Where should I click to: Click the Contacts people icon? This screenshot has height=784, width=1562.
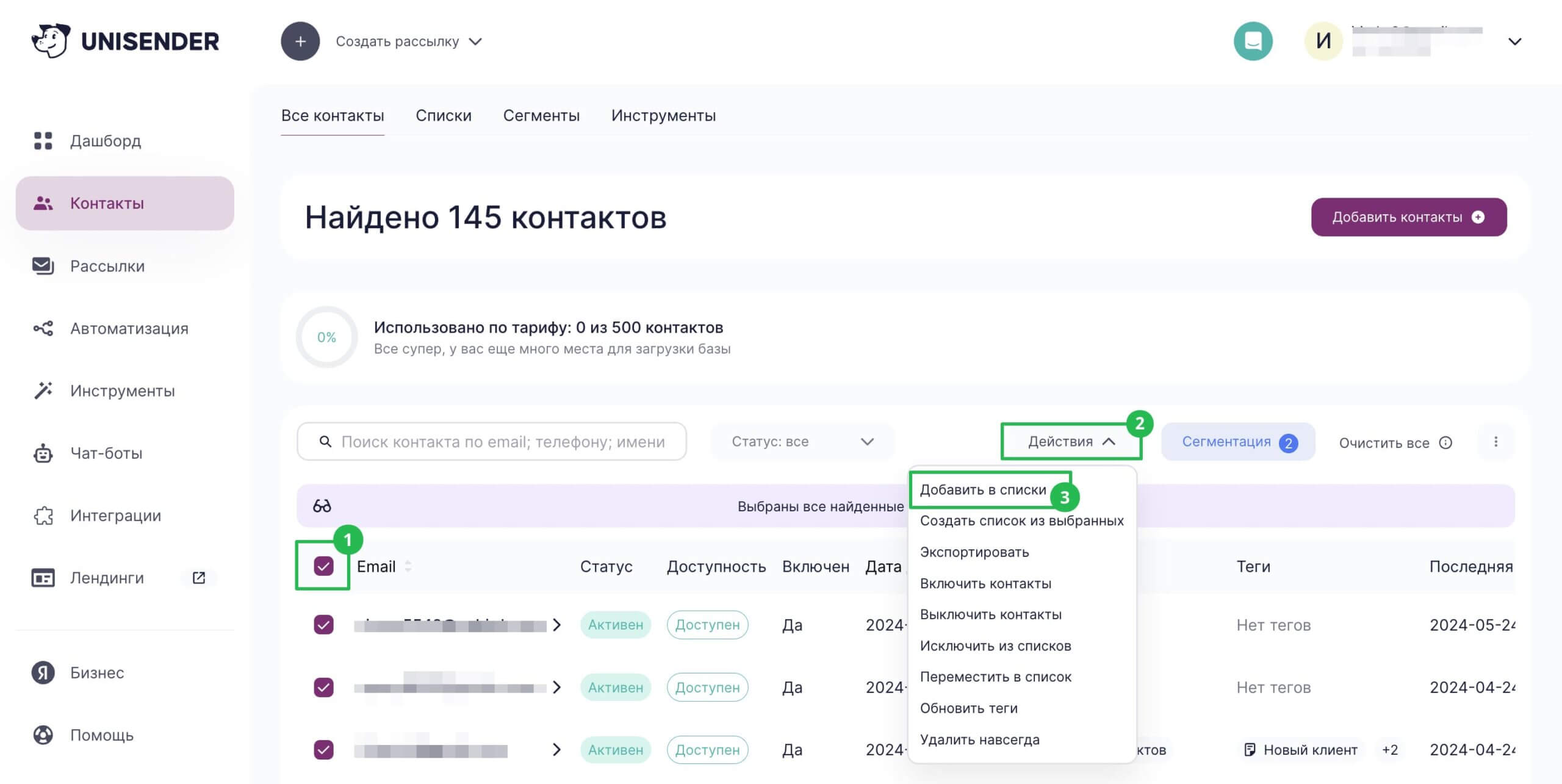43,203
